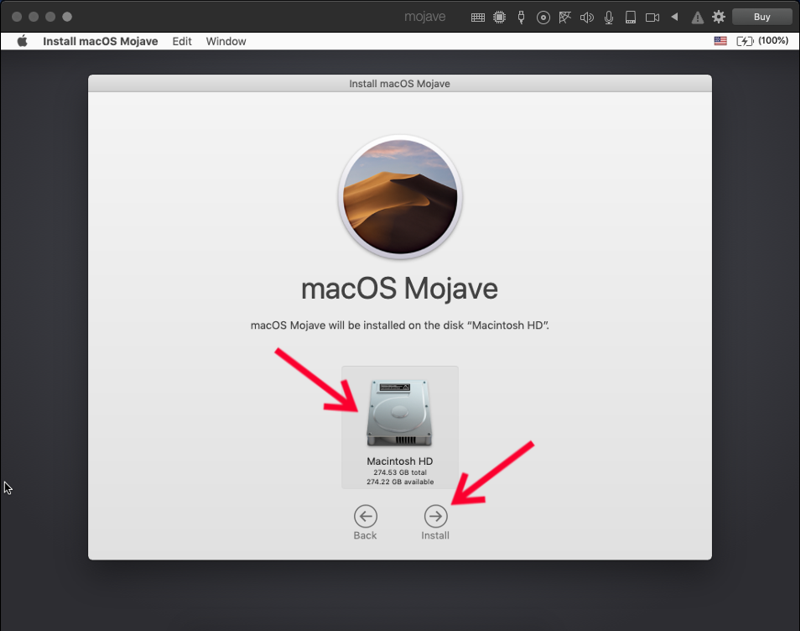
Task: Click the speaker sound icon
Action: [586, 17]
